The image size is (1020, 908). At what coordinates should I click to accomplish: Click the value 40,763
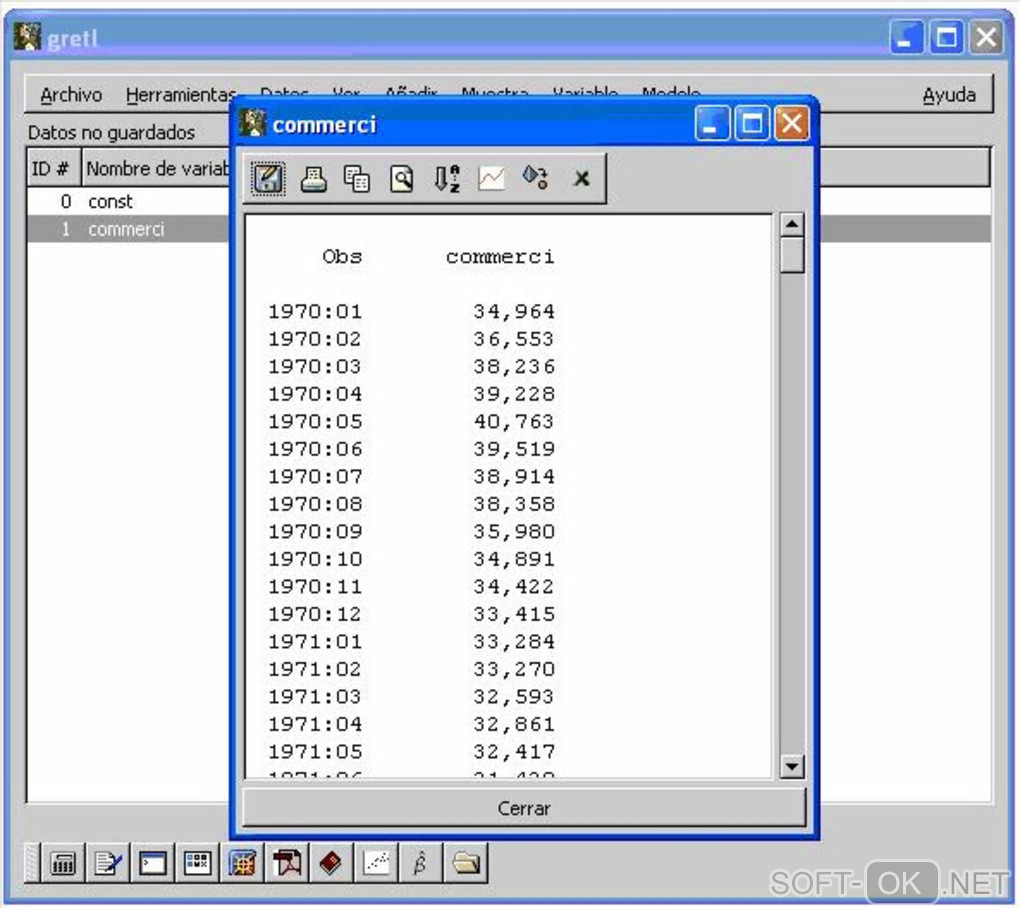click(x=514, y=421)
